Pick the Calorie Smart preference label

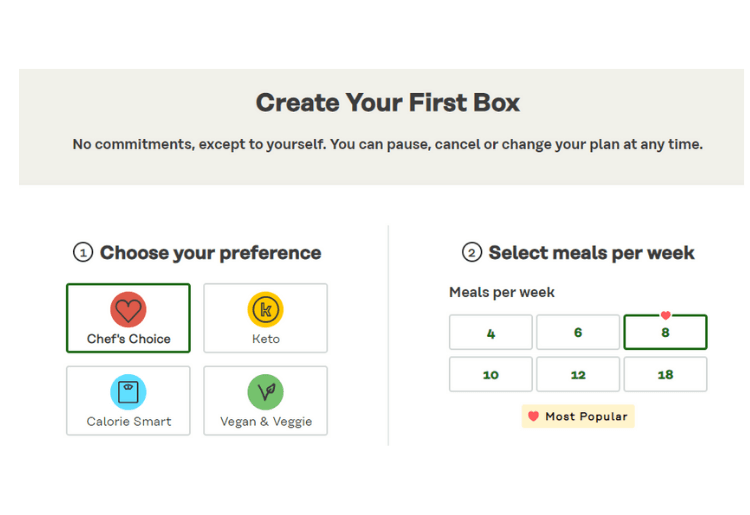pyautogui.click(x=128, y=421)
